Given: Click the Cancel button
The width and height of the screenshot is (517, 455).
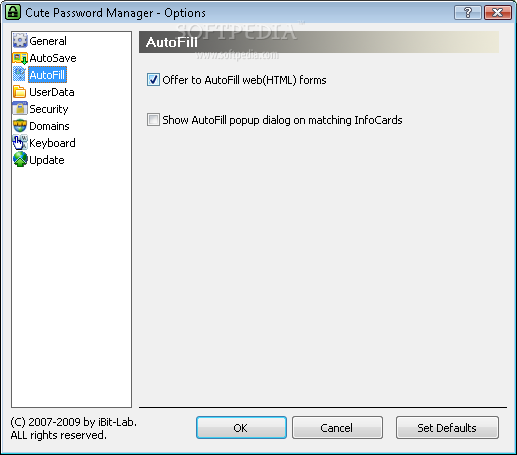Looking at the screenshot, I should pyautogui.click(x=337, y=427).
